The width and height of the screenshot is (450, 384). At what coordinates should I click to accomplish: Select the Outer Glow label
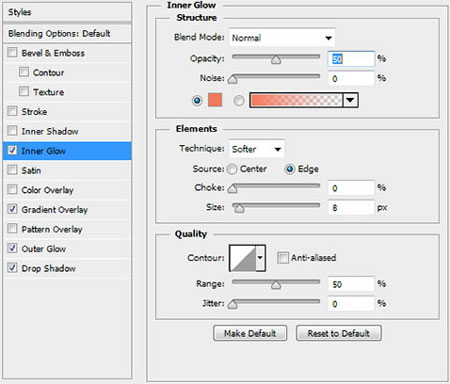click(44, 249)
